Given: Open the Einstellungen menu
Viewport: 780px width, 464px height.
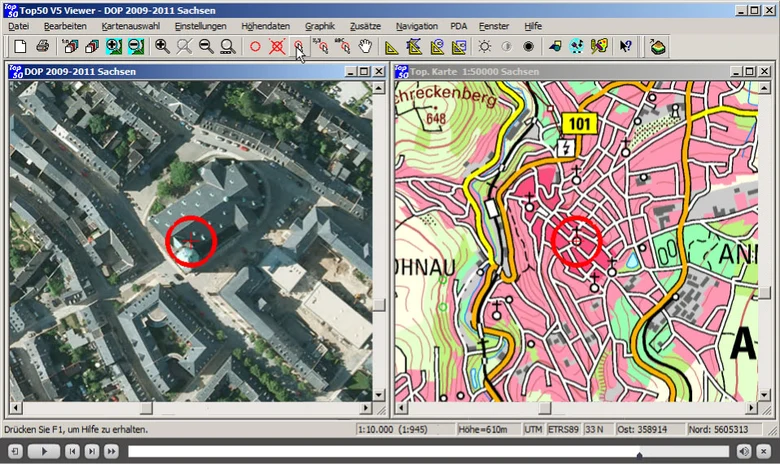Looking at the screenshot, I should pyautogui.click(x=200, y=26).
